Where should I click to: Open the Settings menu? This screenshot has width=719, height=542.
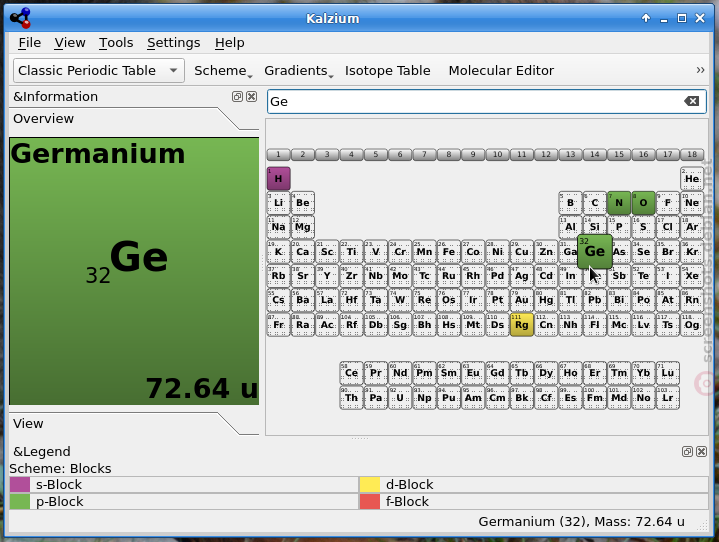(x=173, y=43)
